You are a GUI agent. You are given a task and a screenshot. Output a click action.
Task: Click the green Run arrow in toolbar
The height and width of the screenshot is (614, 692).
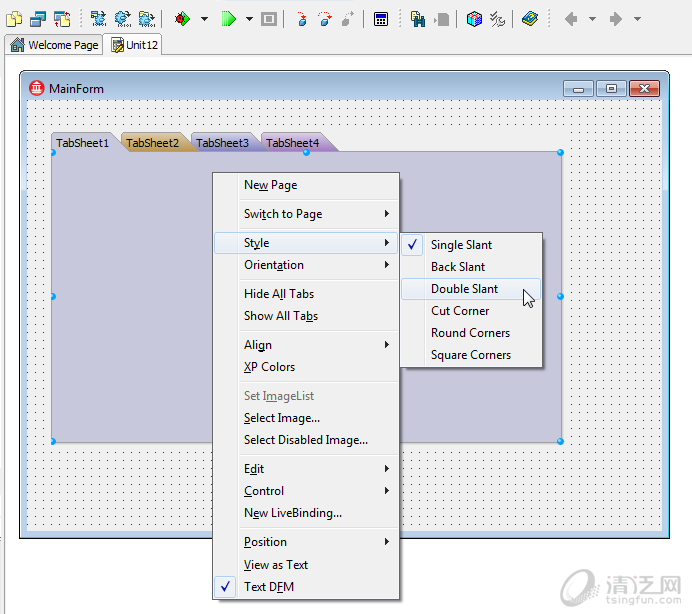point(229,19)
